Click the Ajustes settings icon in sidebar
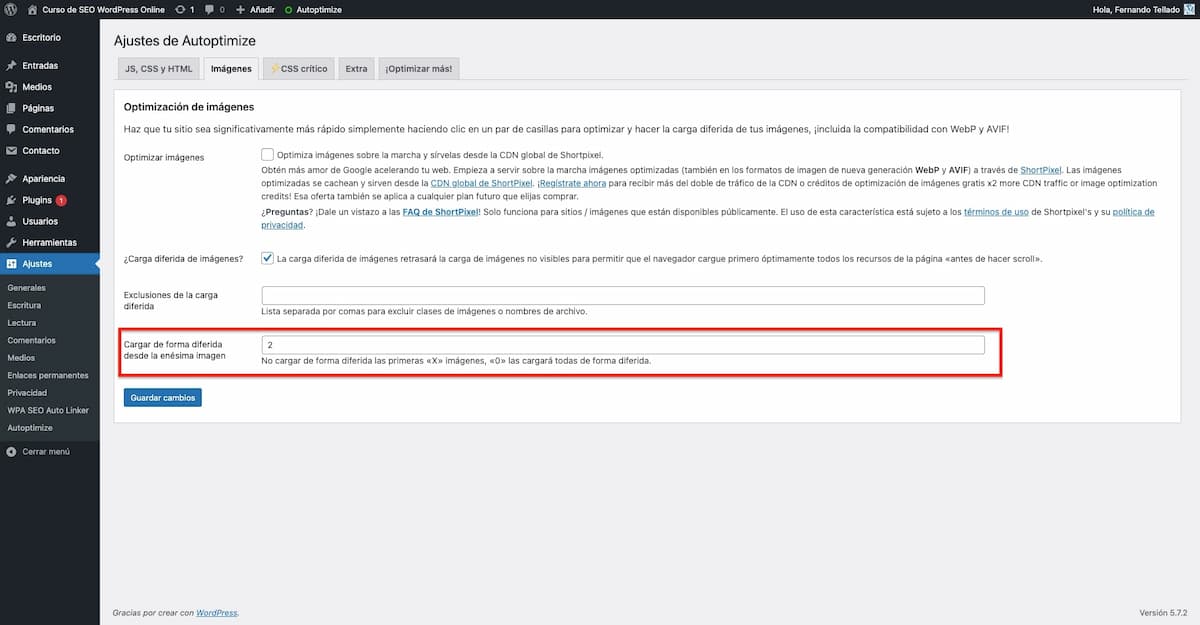The image size is (1200, 625). [11, 264]
